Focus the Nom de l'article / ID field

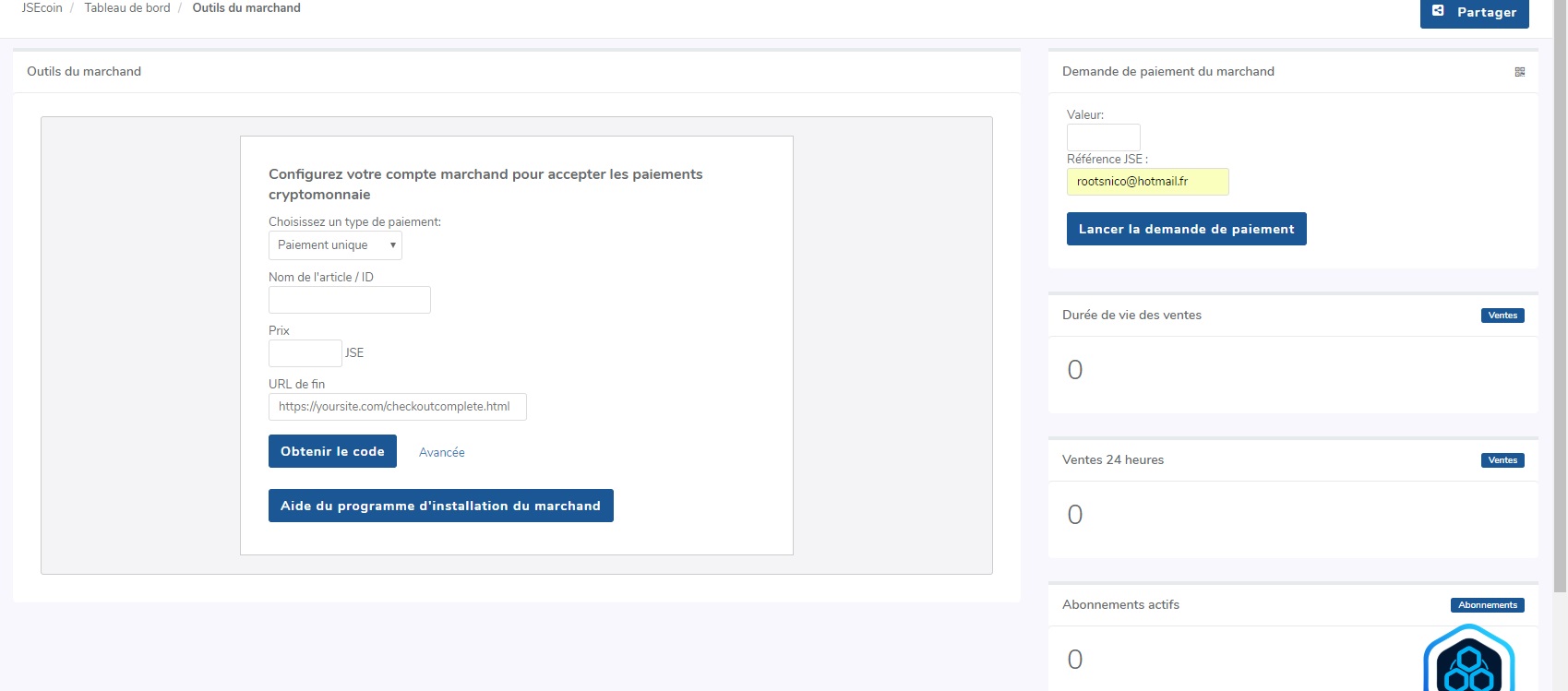[x=349, y=300]
